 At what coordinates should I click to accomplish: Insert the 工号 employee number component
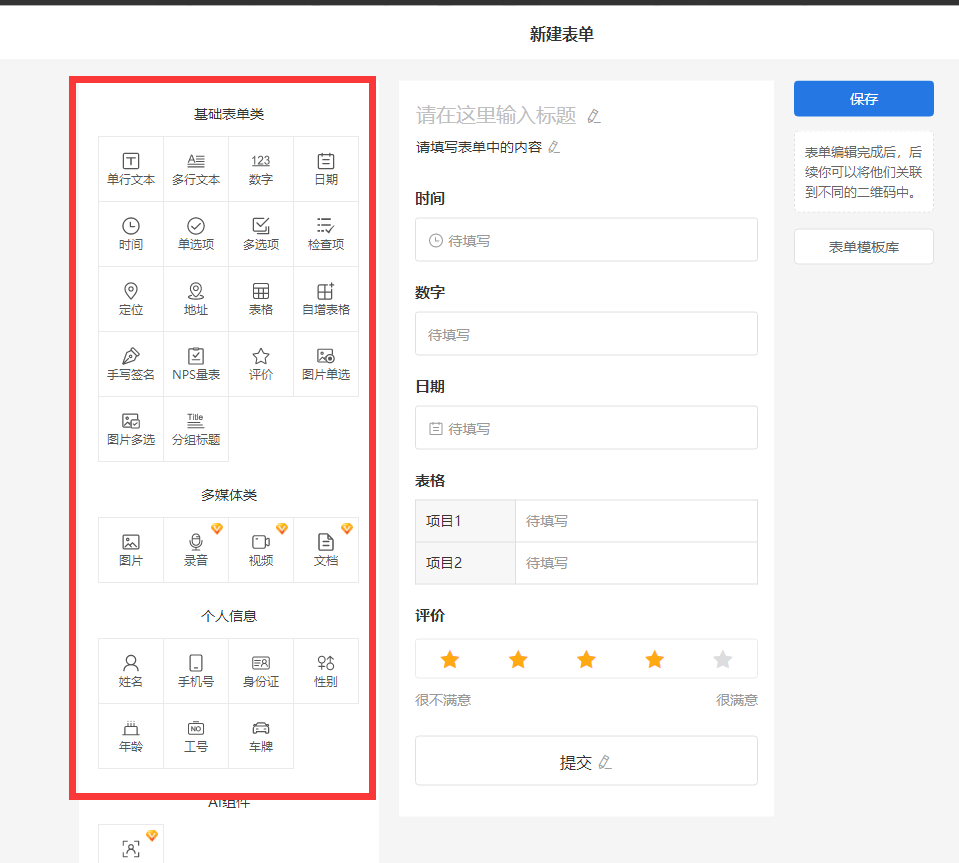(x=196, y=736)
